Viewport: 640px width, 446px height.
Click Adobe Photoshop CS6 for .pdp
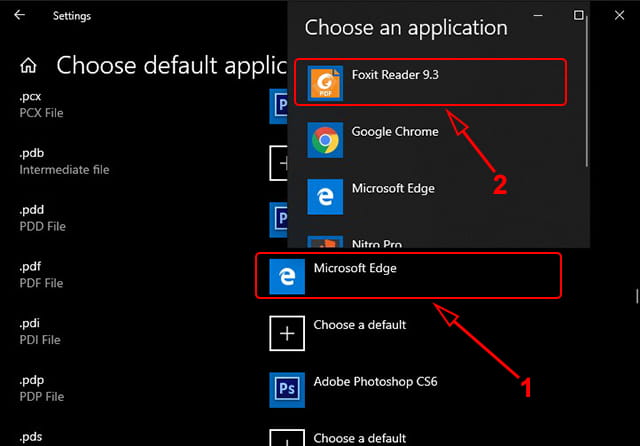click(375, 382)
